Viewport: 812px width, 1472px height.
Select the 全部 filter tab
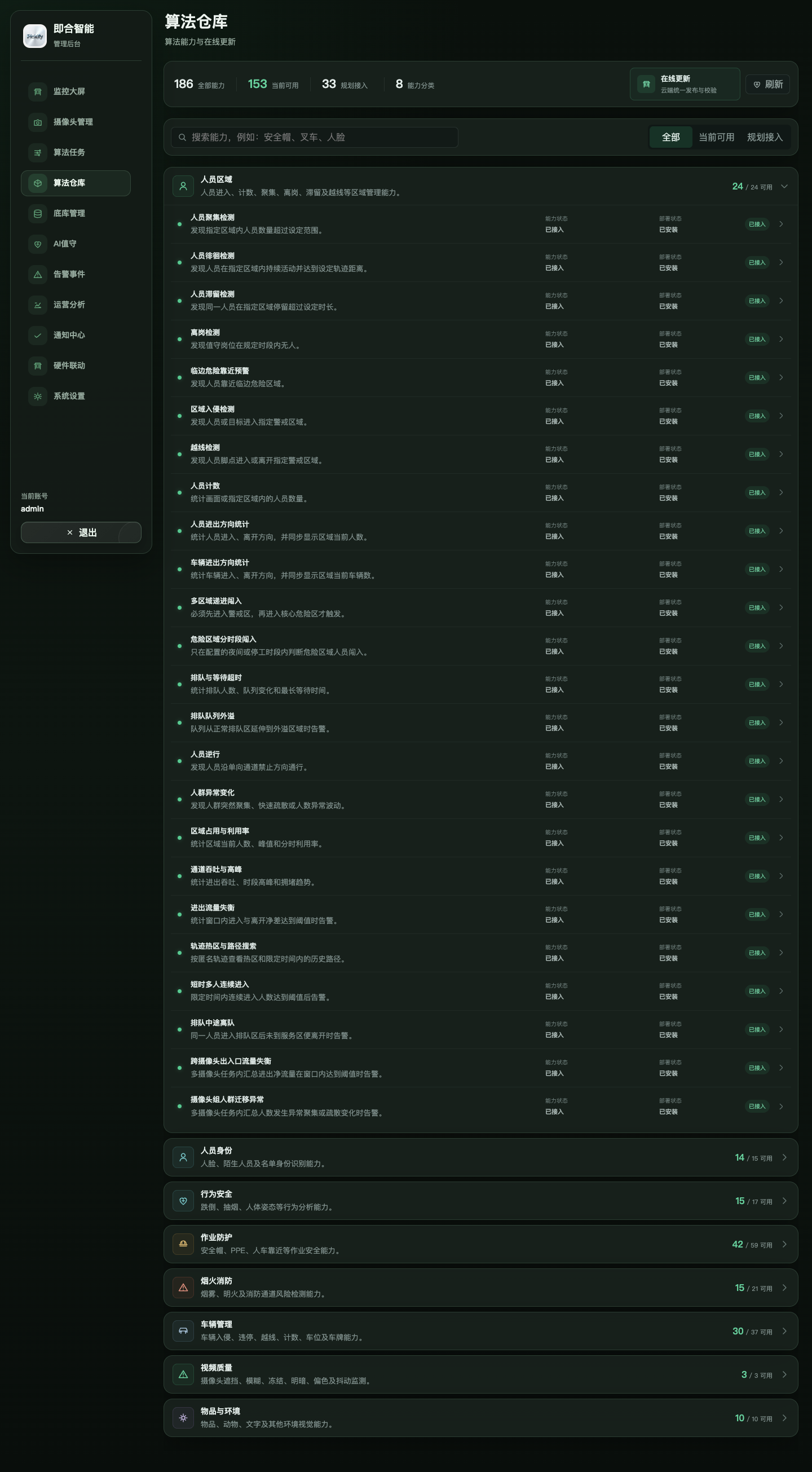click(x=671, y=137)
